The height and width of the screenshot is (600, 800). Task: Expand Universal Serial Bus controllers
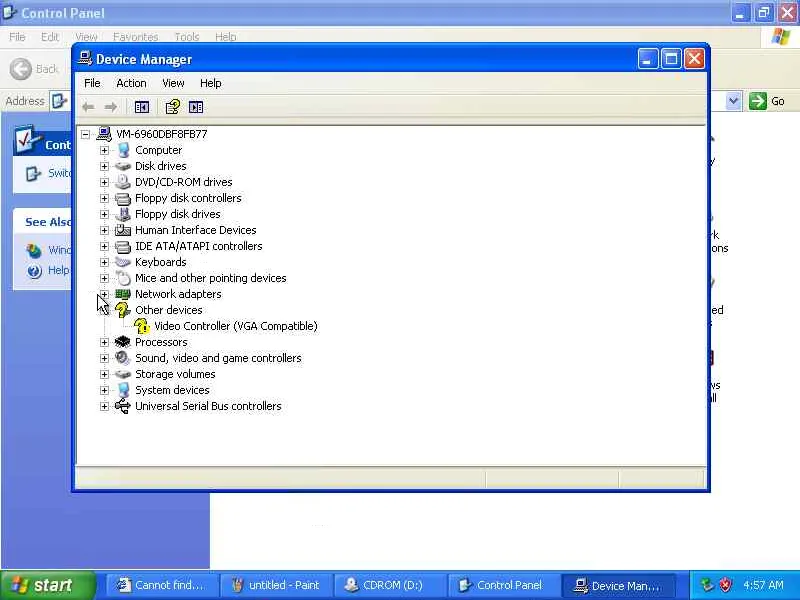tap(104, 407)
